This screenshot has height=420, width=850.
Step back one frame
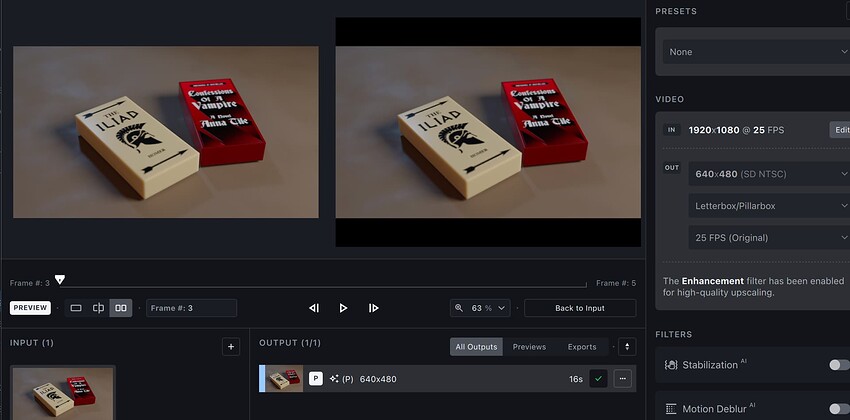pos(314,308)
